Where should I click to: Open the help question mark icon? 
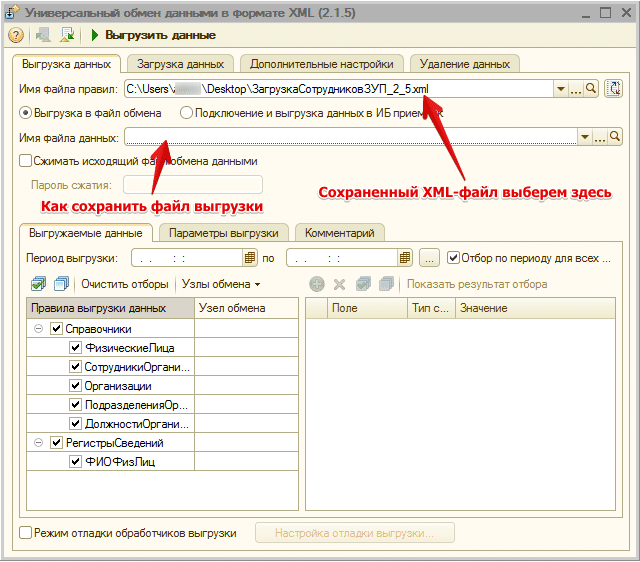point(16,35)
